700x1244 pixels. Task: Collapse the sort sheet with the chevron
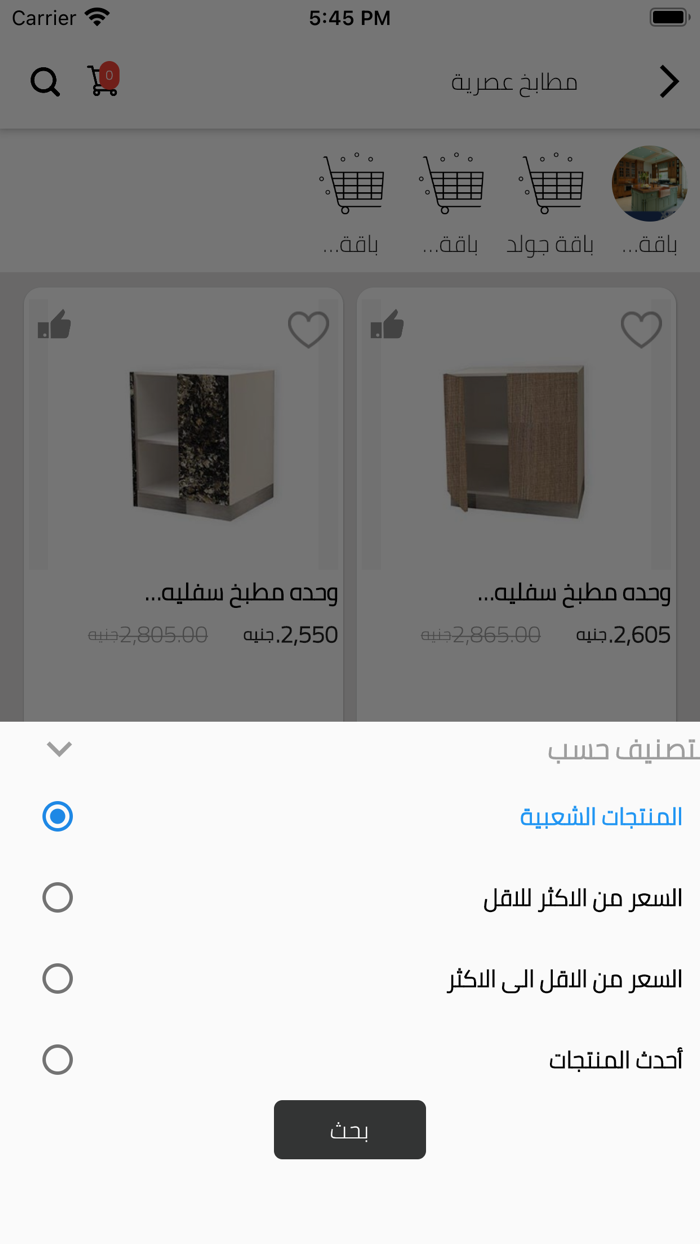[x=58, y=747]
